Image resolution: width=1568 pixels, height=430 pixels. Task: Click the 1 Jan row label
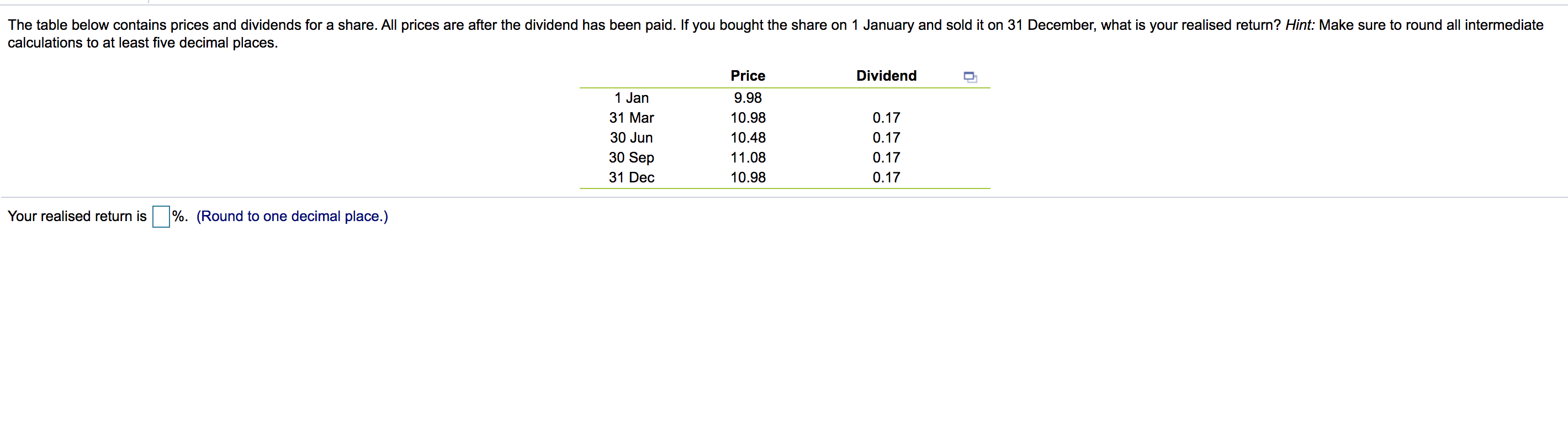click(632, 97)
